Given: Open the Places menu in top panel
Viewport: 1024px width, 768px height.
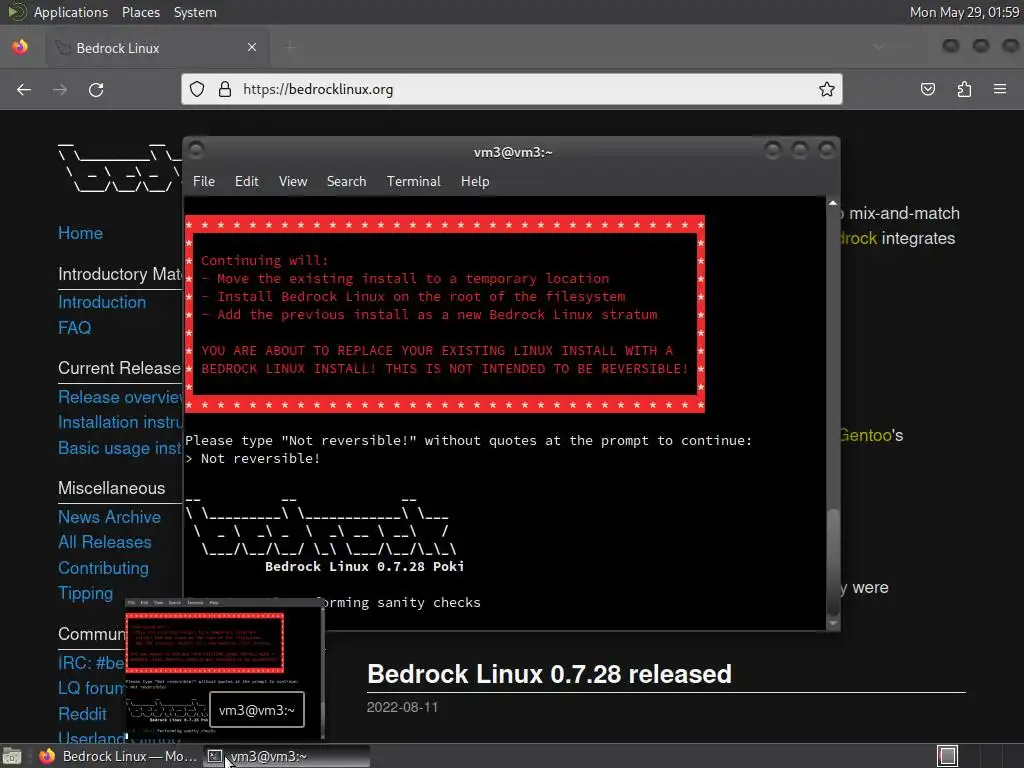Looking at the screenshot, I should pos(141,12).
